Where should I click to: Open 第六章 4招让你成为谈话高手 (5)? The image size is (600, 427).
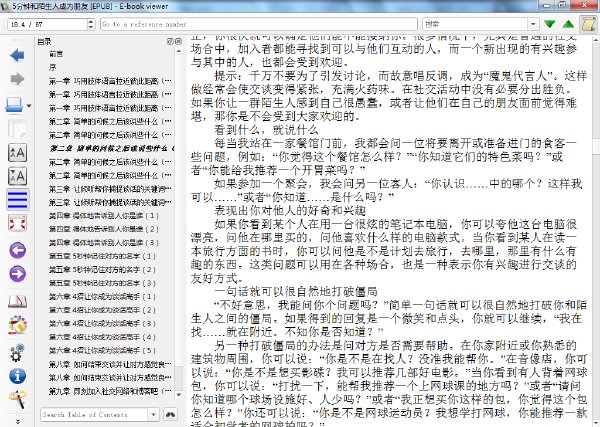(x=102, y=350)
